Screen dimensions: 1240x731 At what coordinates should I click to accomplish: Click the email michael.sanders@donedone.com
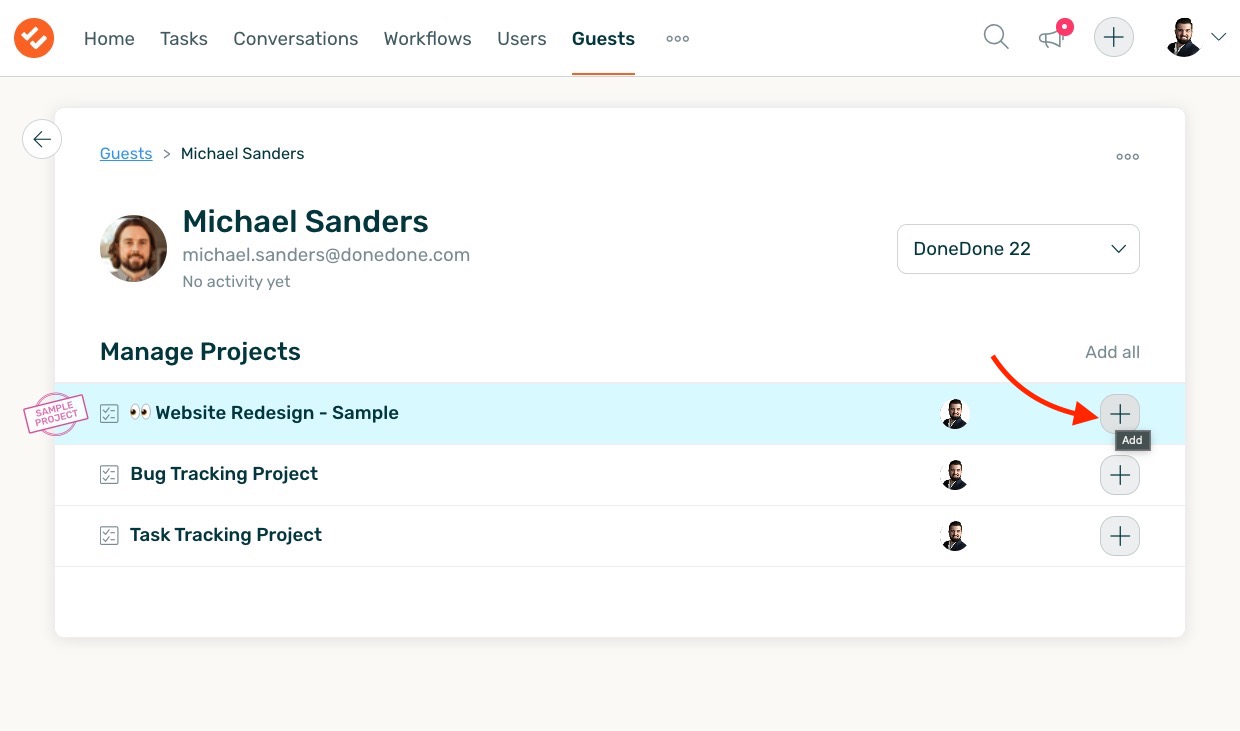coord(326,255)
